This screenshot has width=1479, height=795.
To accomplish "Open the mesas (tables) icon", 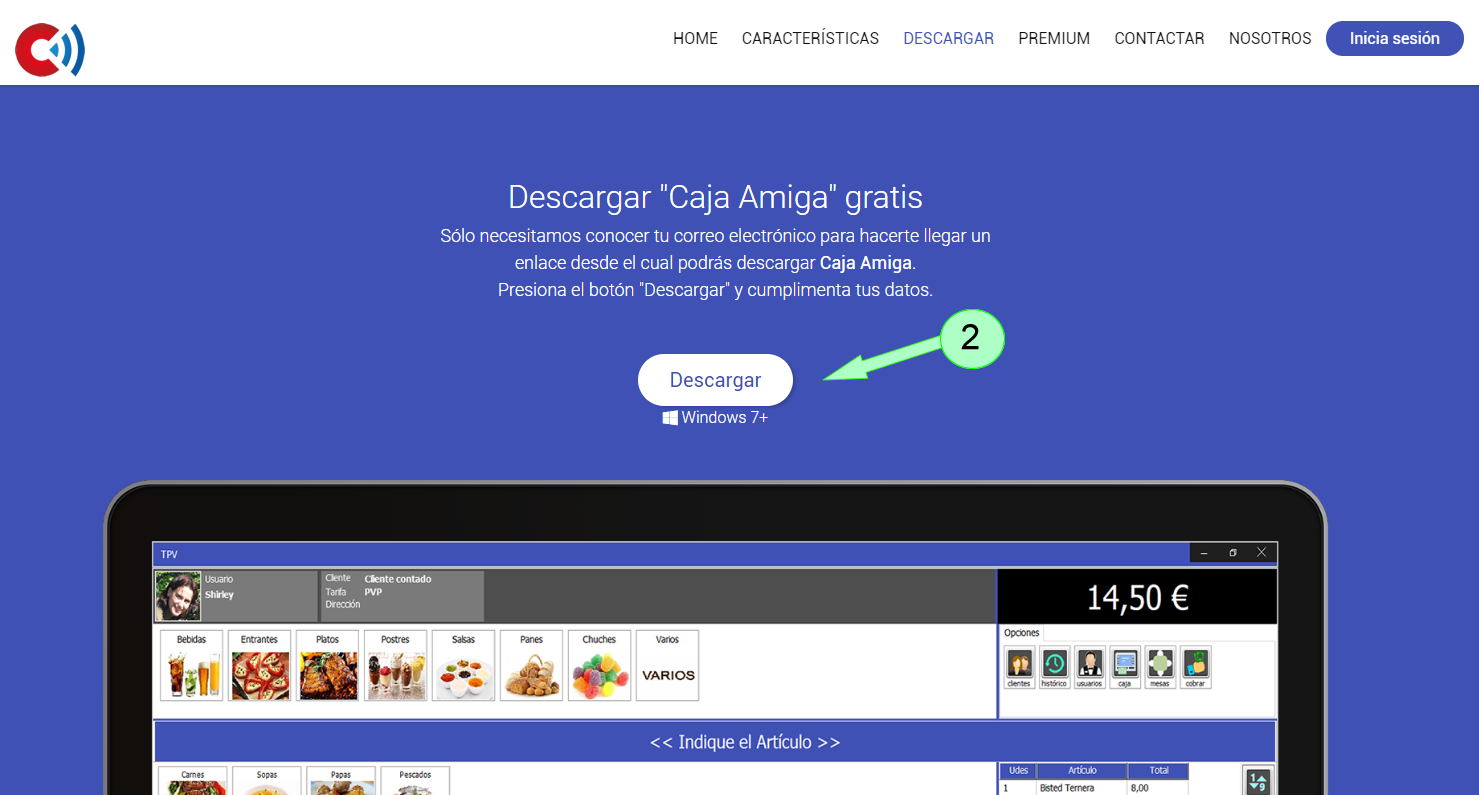I will point(1159,666).
